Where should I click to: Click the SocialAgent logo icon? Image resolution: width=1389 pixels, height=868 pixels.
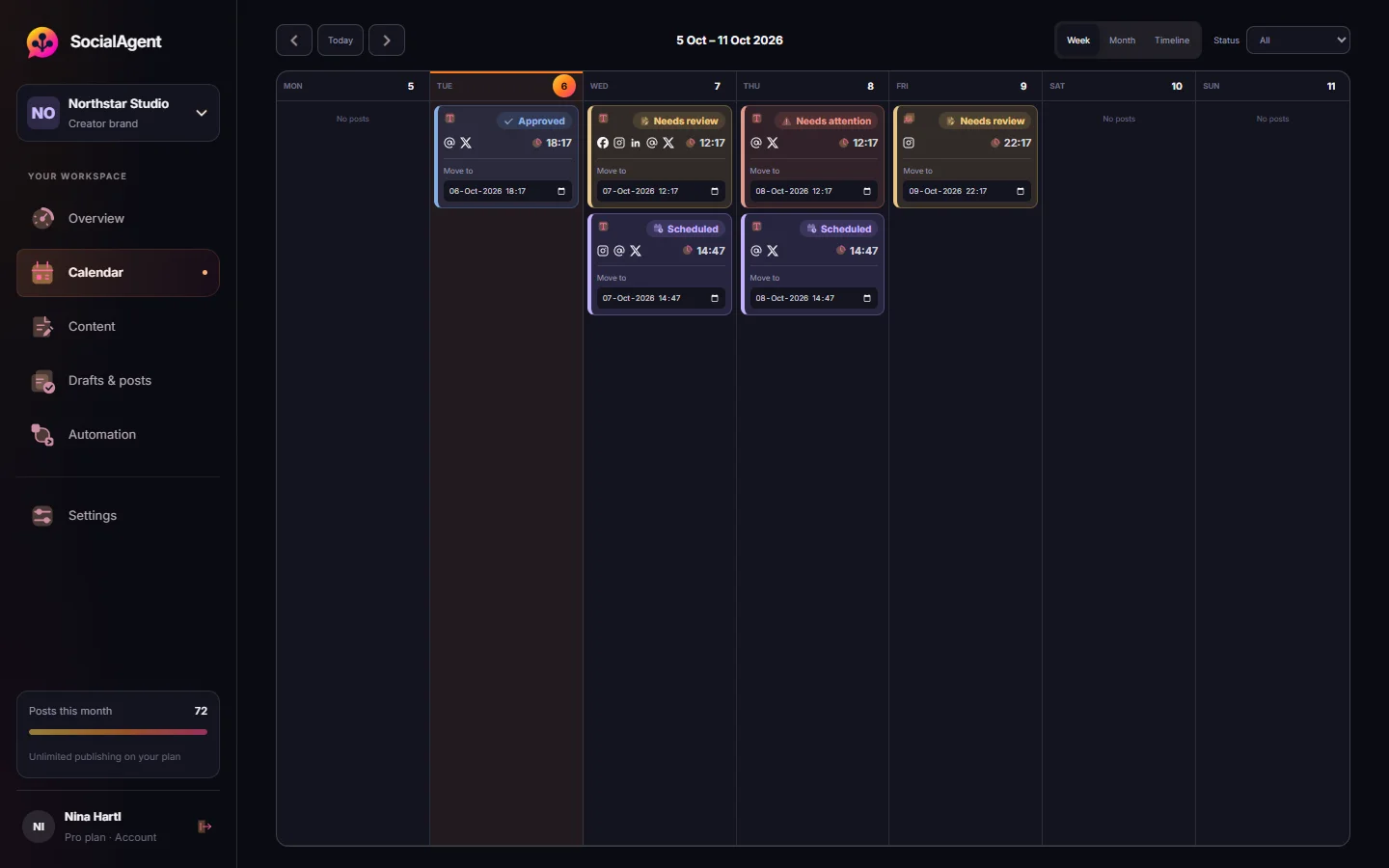click(x=42, y=41)
